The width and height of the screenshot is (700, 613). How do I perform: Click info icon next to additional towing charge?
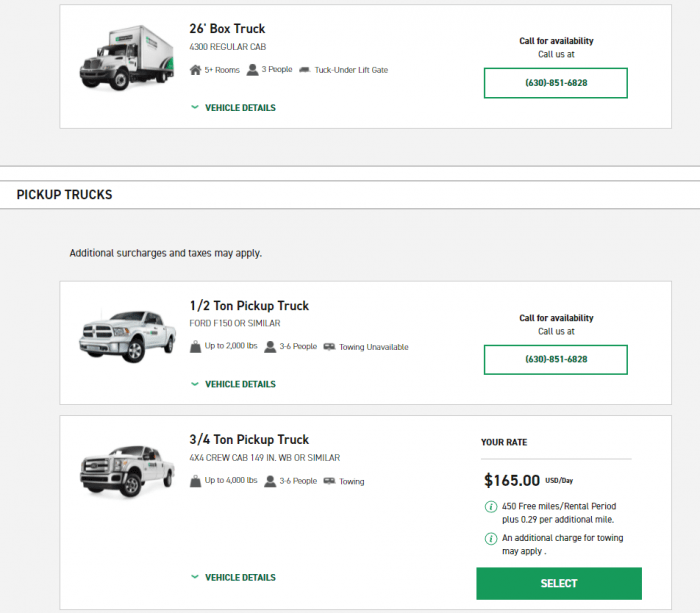[491, 538]
